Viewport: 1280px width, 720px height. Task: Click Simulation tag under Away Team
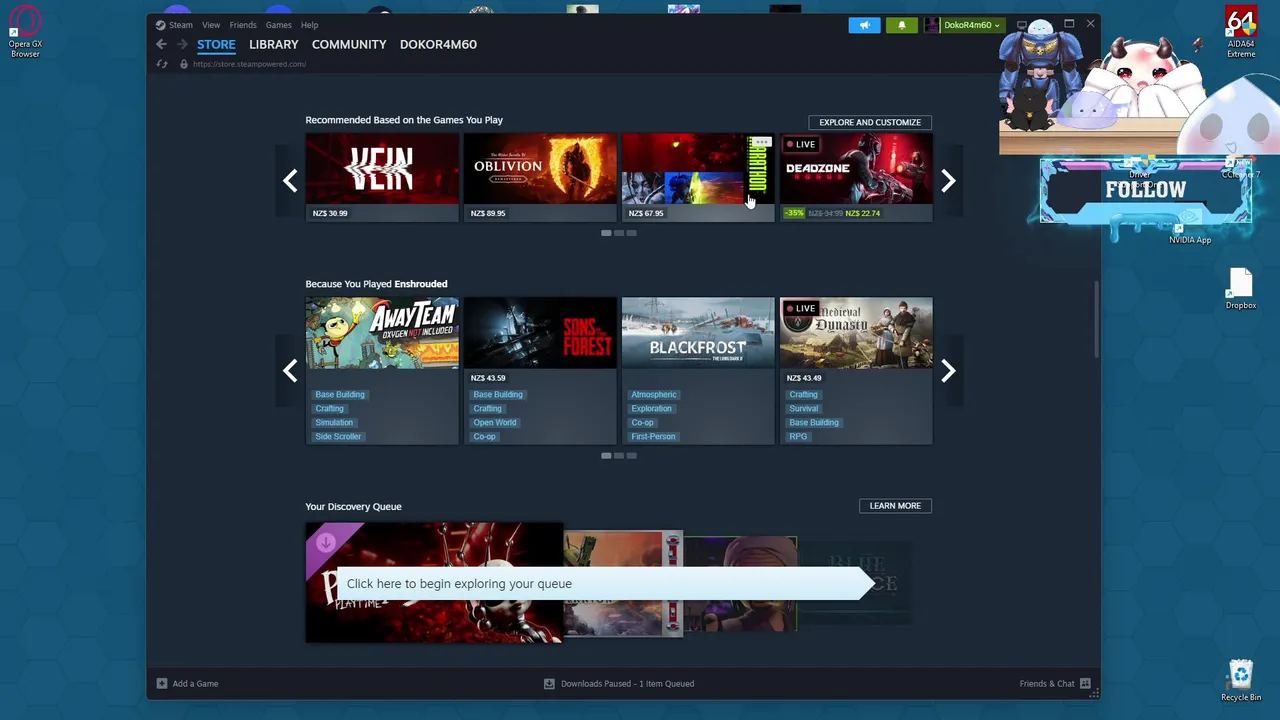tap(334, 423)
